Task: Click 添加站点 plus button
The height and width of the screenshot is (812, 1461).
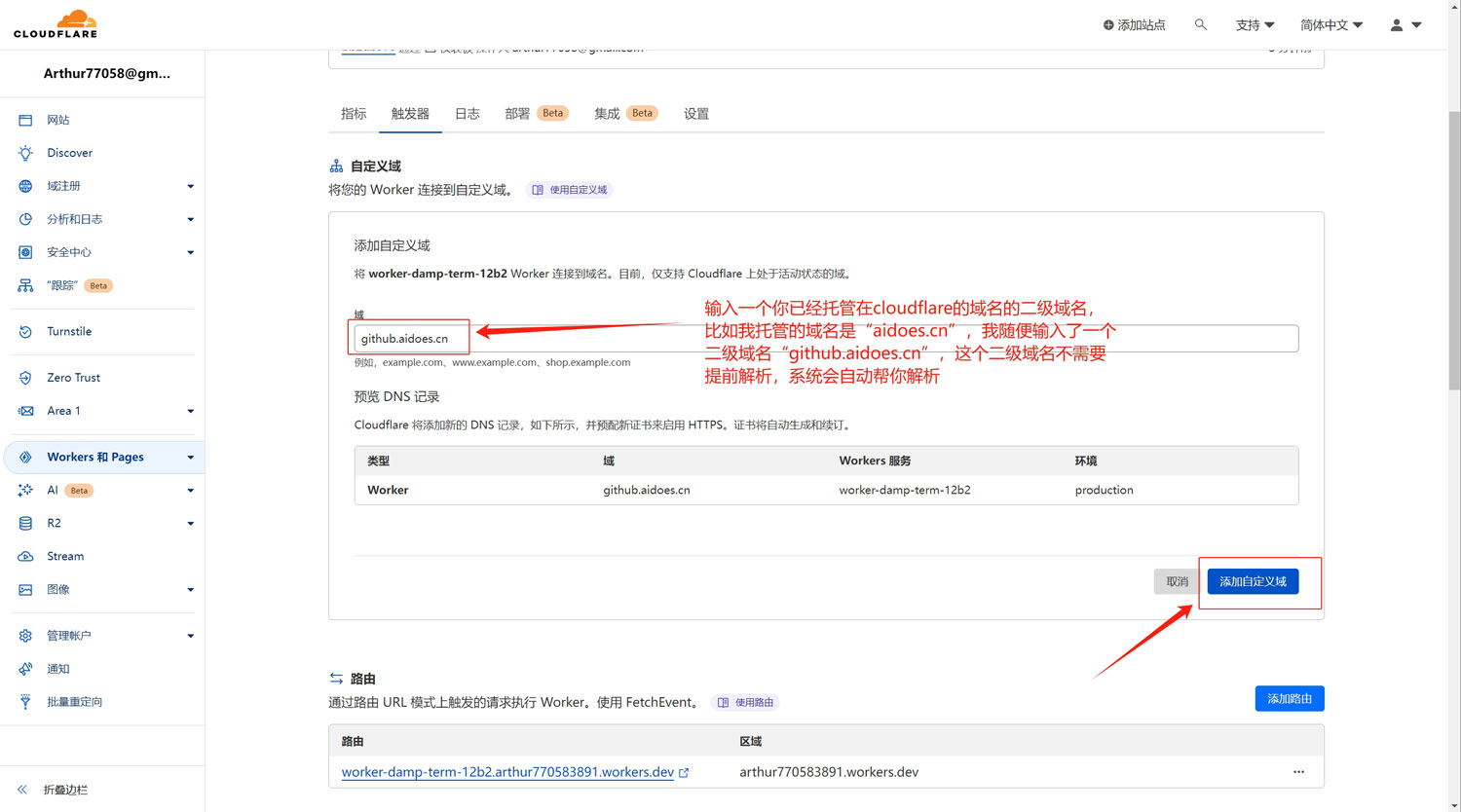Action: pyautogui.click(x=1134, y=24)
